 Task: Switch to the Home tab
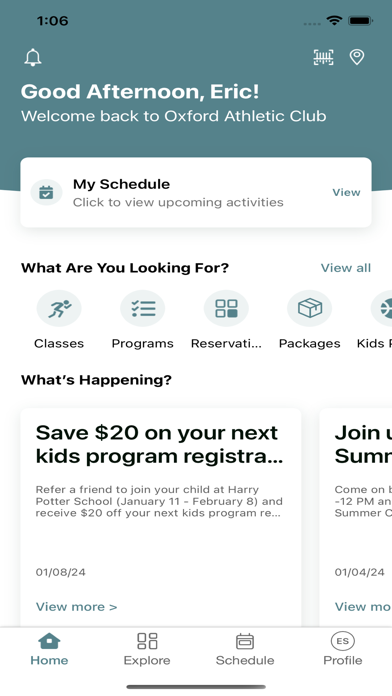coord(49,649)
